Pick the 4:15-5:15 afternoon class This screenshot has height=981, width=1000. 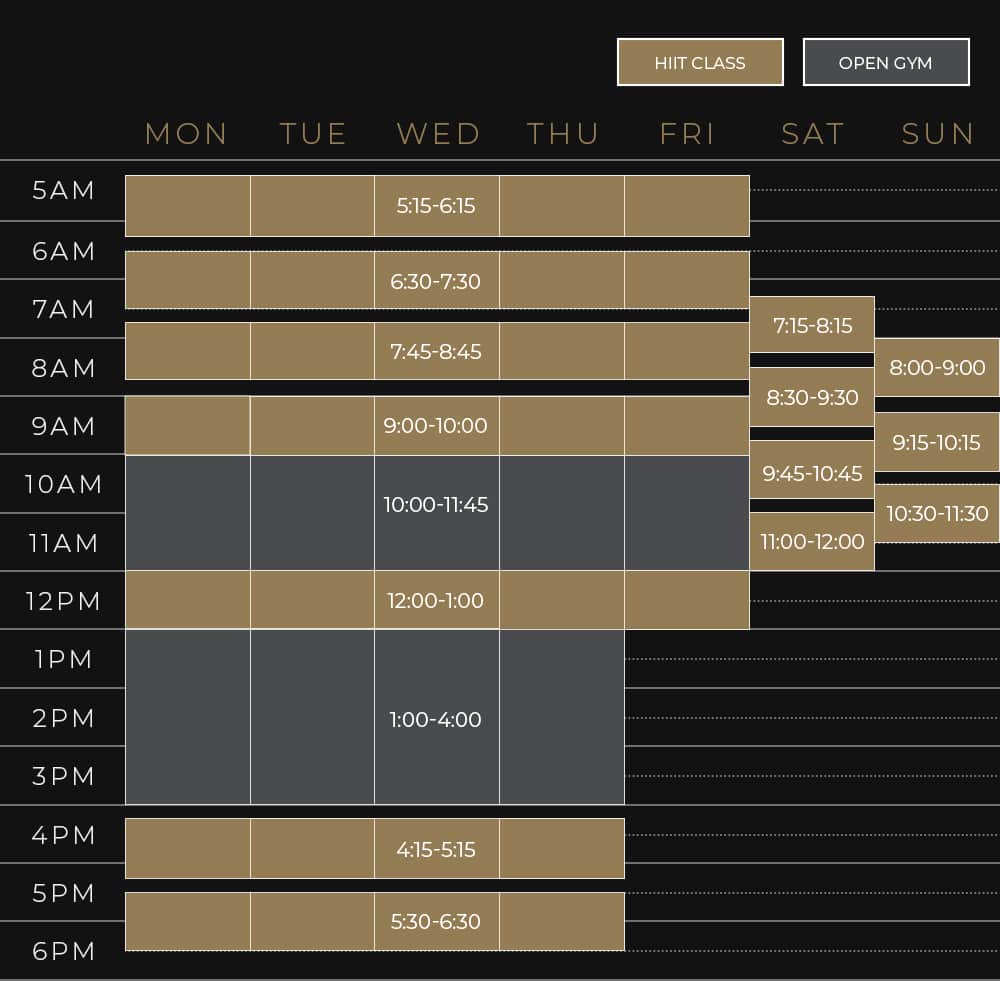click(x=436, y=850)
